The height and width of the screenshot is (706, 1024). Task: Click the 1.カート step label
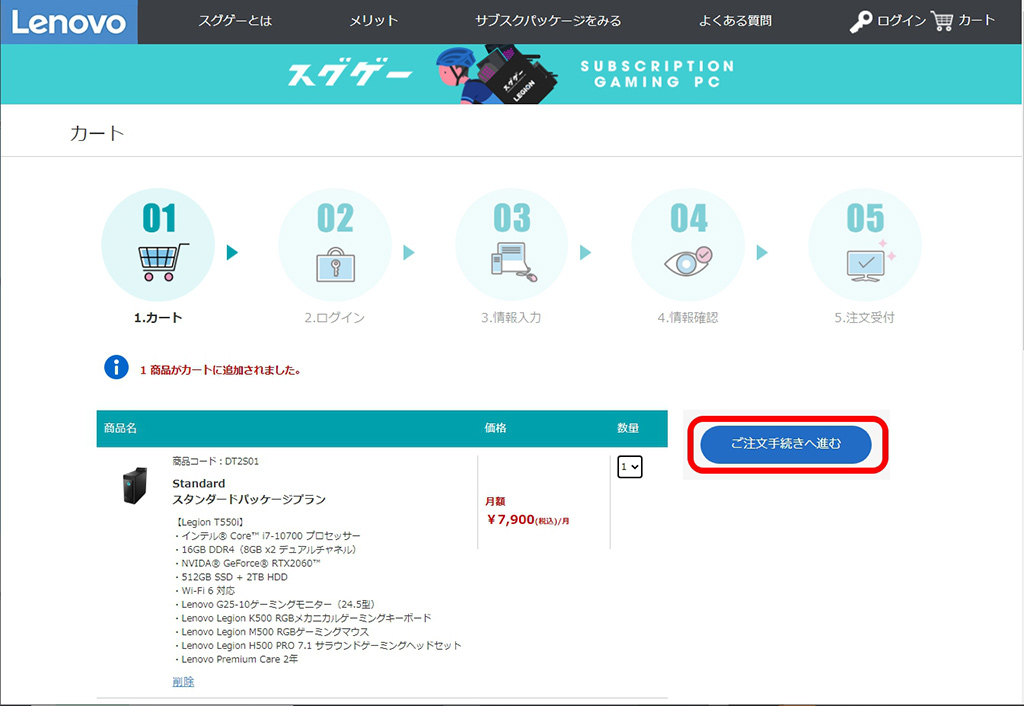point(158,318)
